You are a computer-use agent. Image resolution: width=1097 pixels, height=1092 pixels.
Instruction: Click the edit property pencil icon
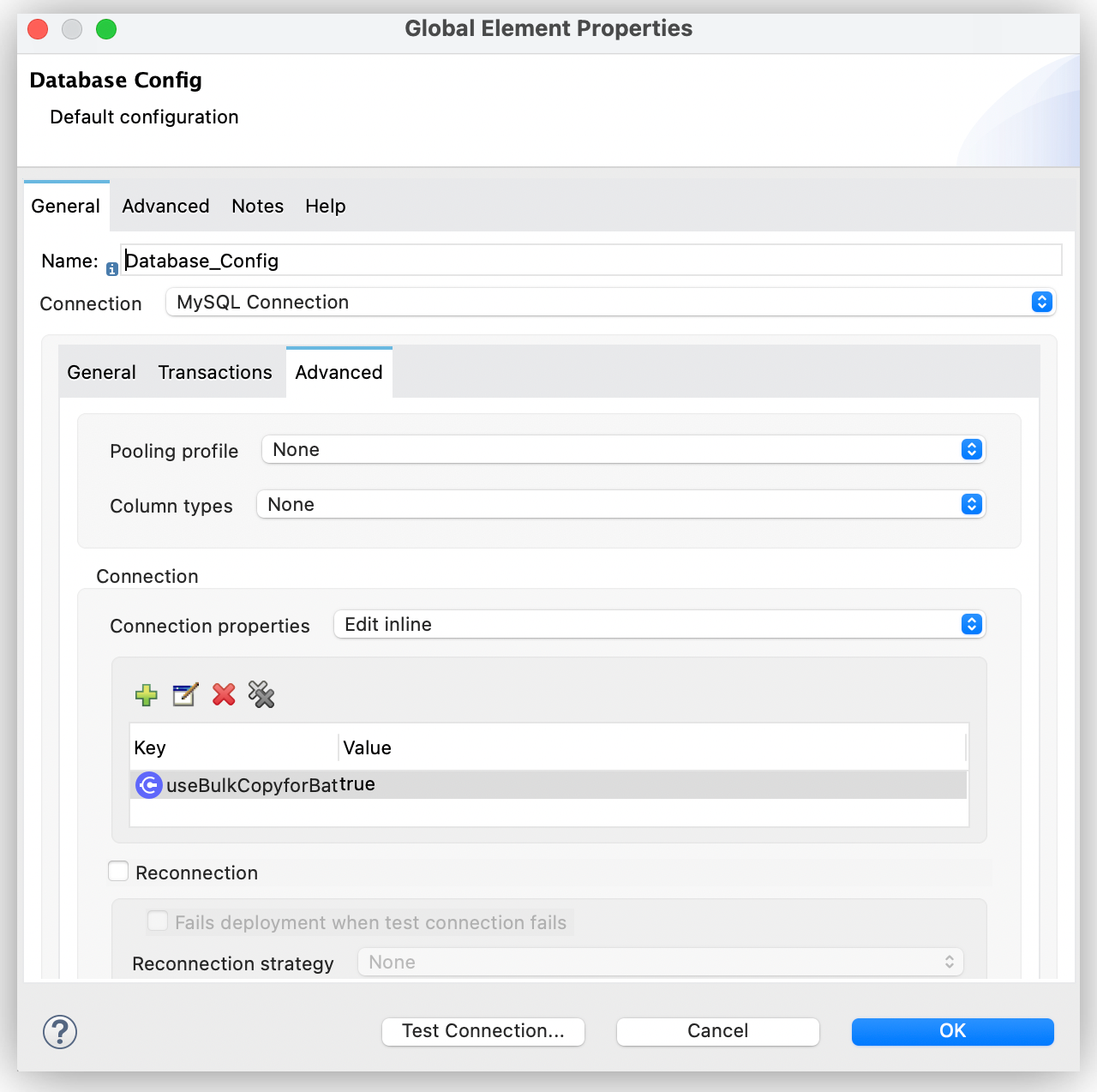pos(185,694)
